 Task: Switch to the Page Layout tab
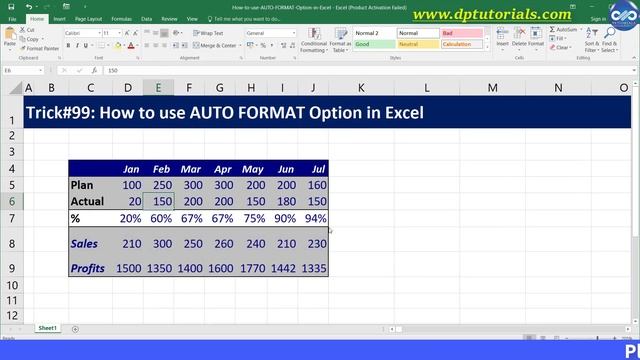[x=88, y=19]
